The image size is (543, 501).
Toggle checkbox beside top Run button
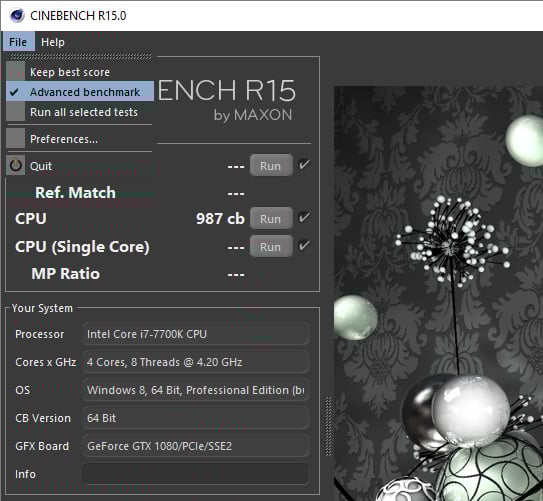coord(304,165)
